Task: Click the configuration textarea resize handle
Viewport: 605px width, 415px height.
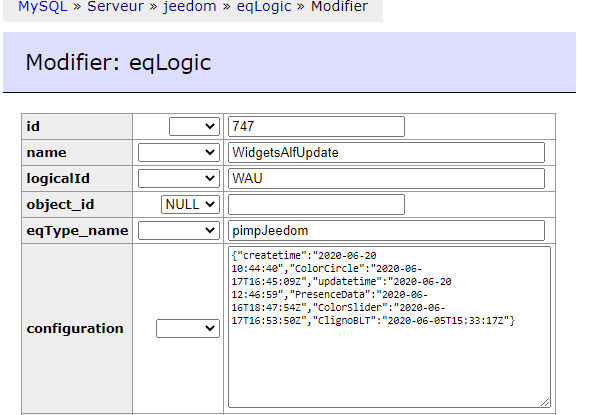Action: click(x=546, y=402)
